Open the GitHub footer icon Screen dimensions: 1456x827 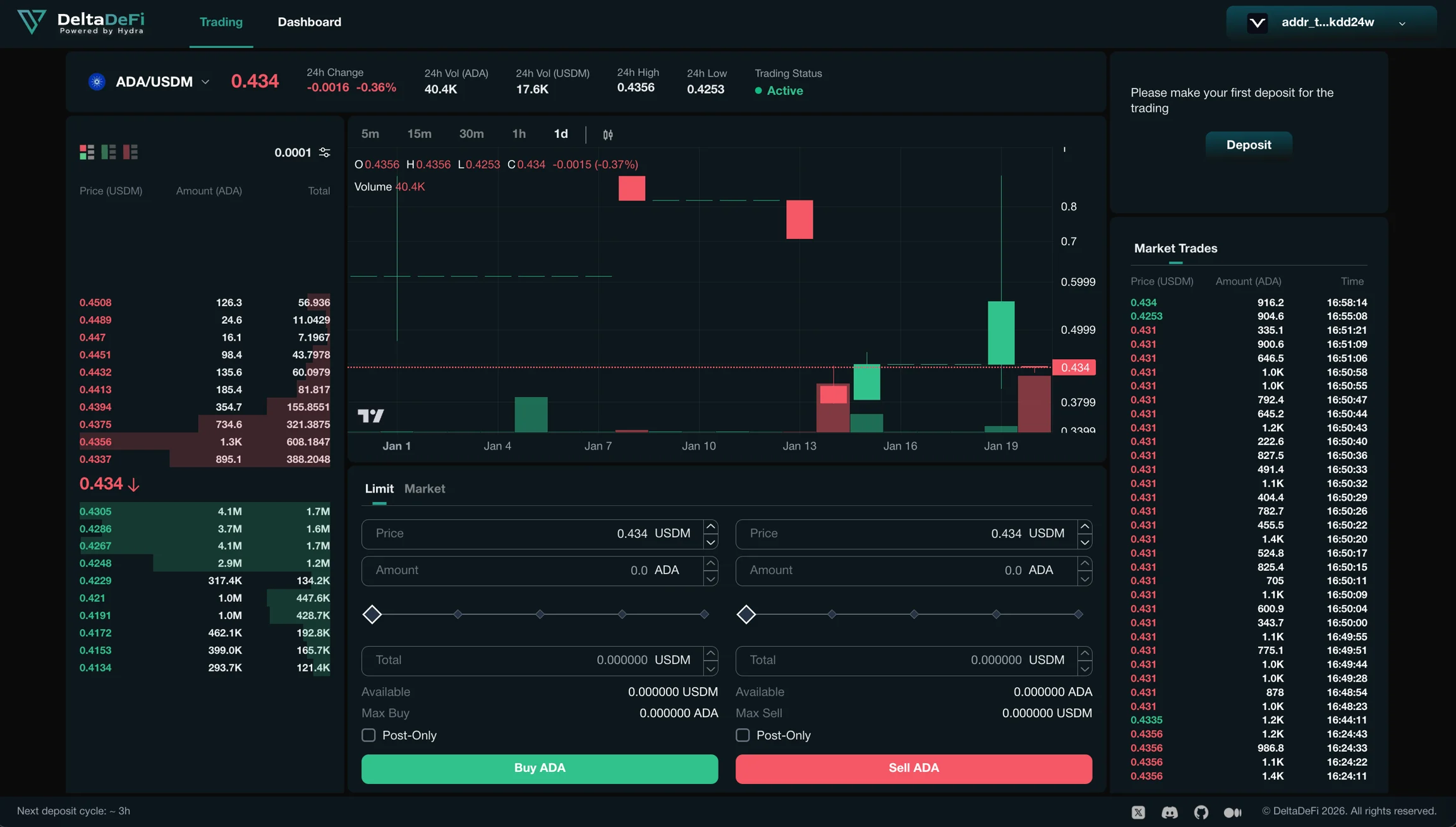(1201, 812)
